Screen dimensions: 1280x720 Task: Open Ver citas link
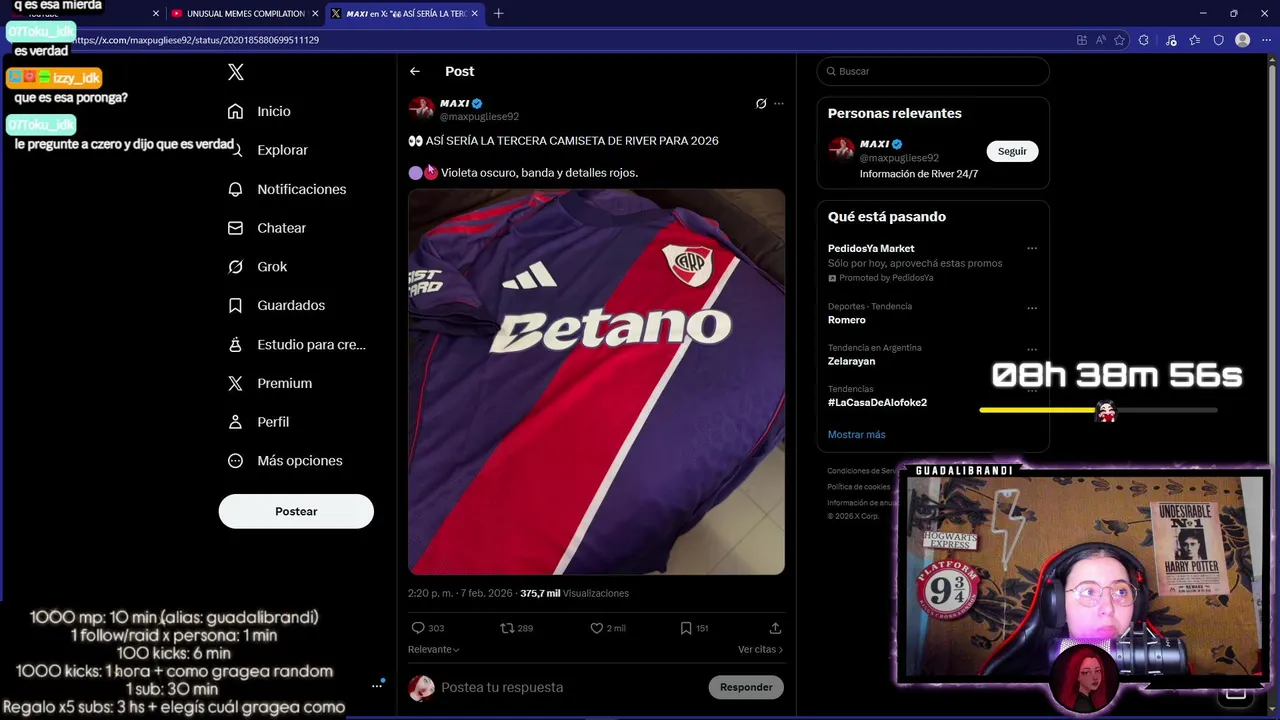coord(760,649)
